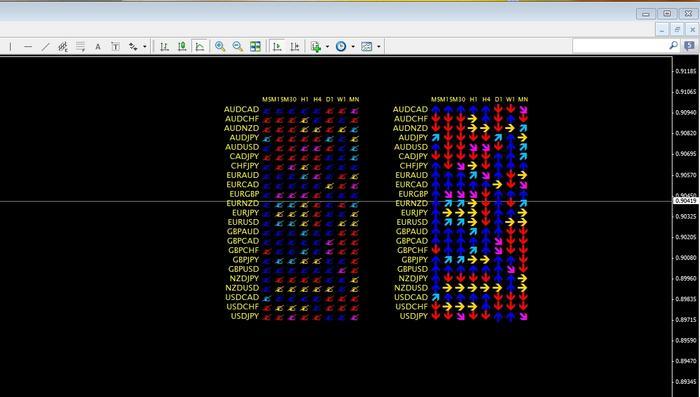The width and height of the screenshot is (700, 397).
Task: Click the magnifier search button
Action: 674,46
